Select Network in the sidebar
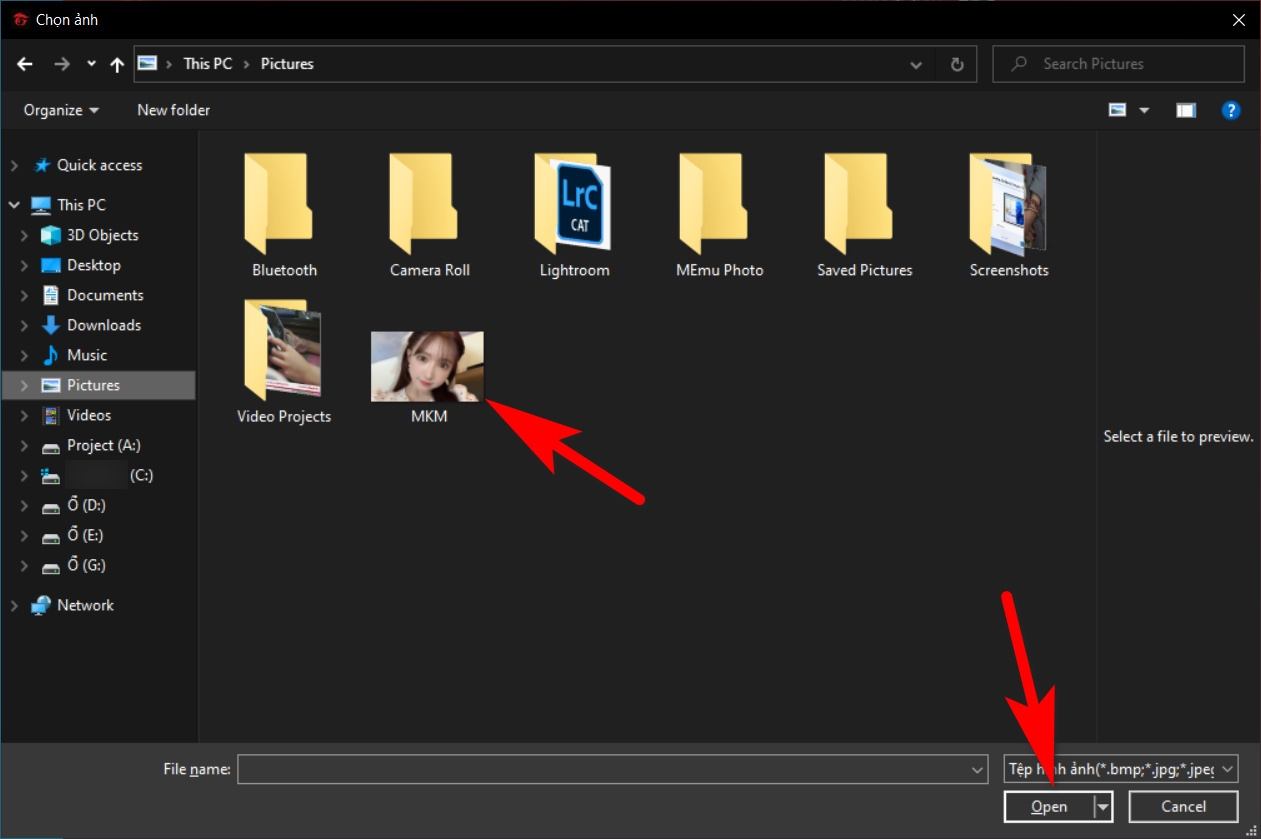The image size is (1261, 839). (85, 605)
